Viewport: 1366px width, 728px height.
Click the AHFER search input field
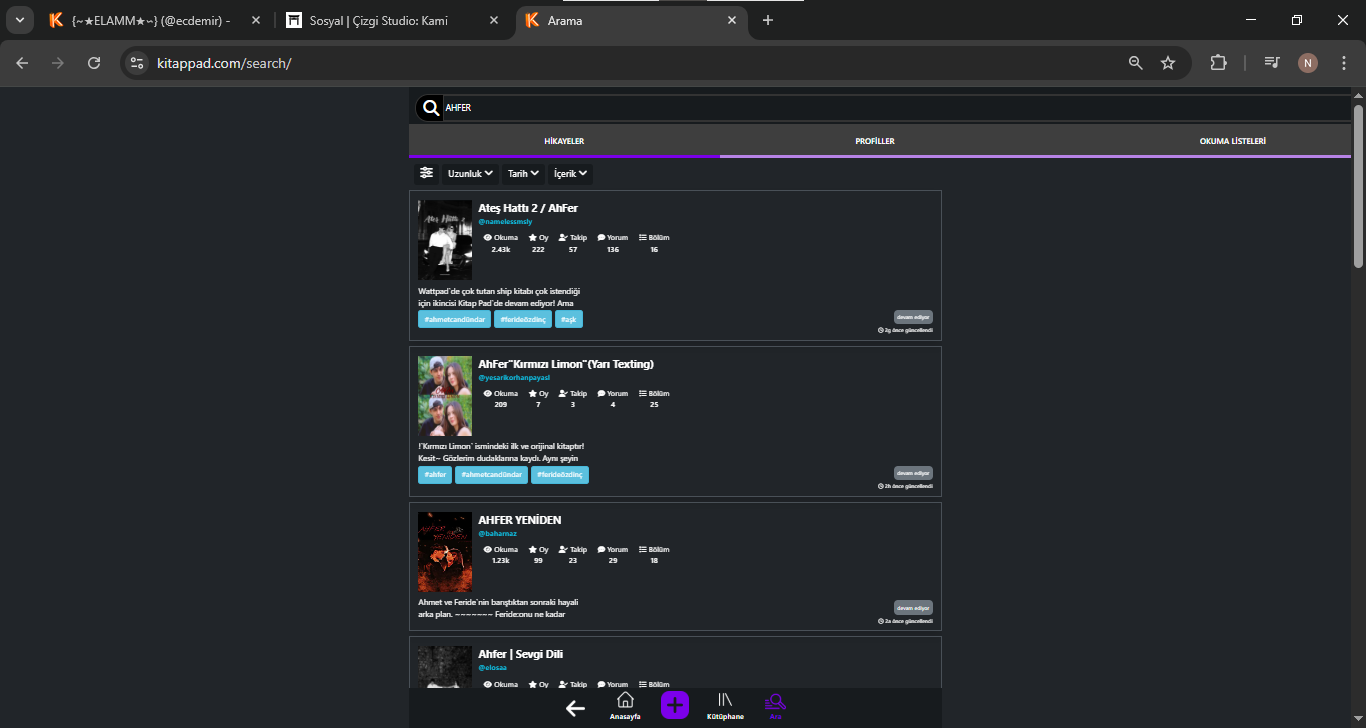896,108
